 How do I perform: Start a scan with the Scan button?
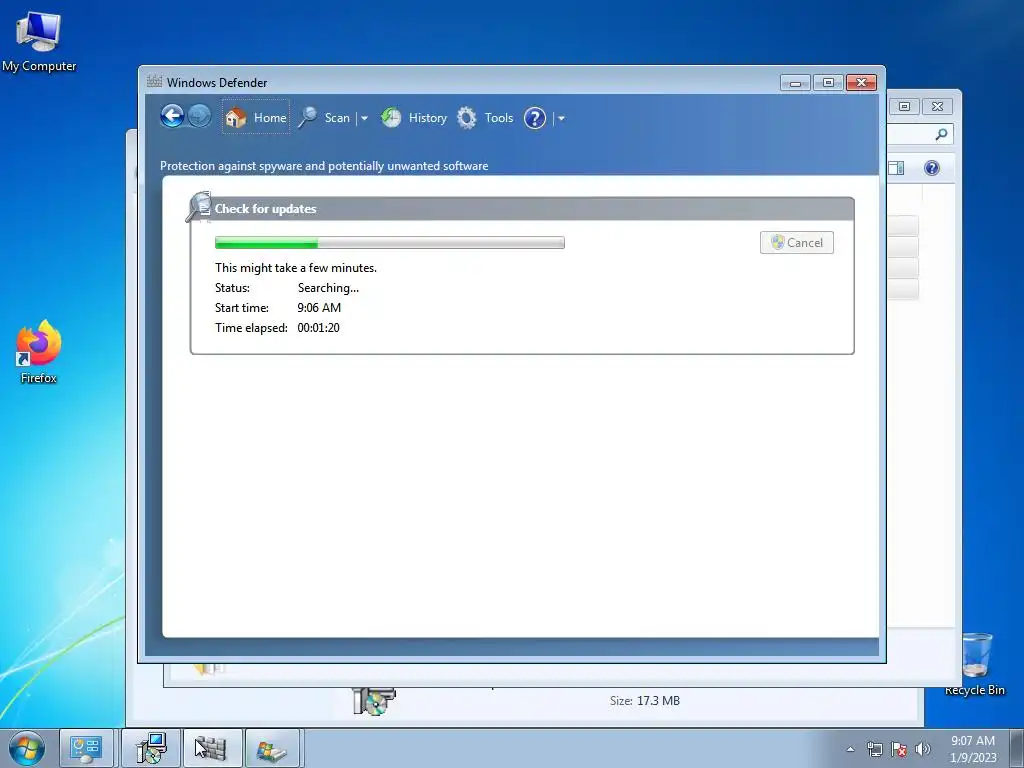[325, 118]
